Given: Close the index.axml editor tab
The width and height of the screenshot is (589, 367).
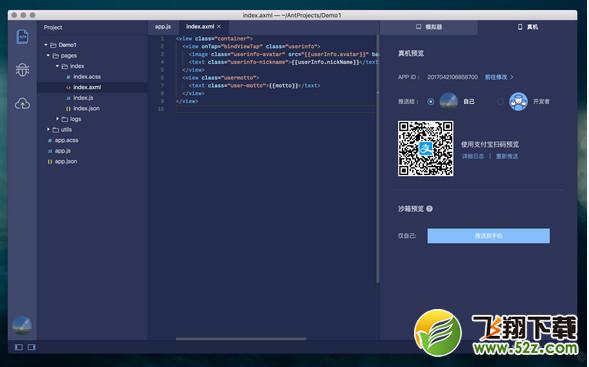Looking at the screenshot, I should coord(219,26).
